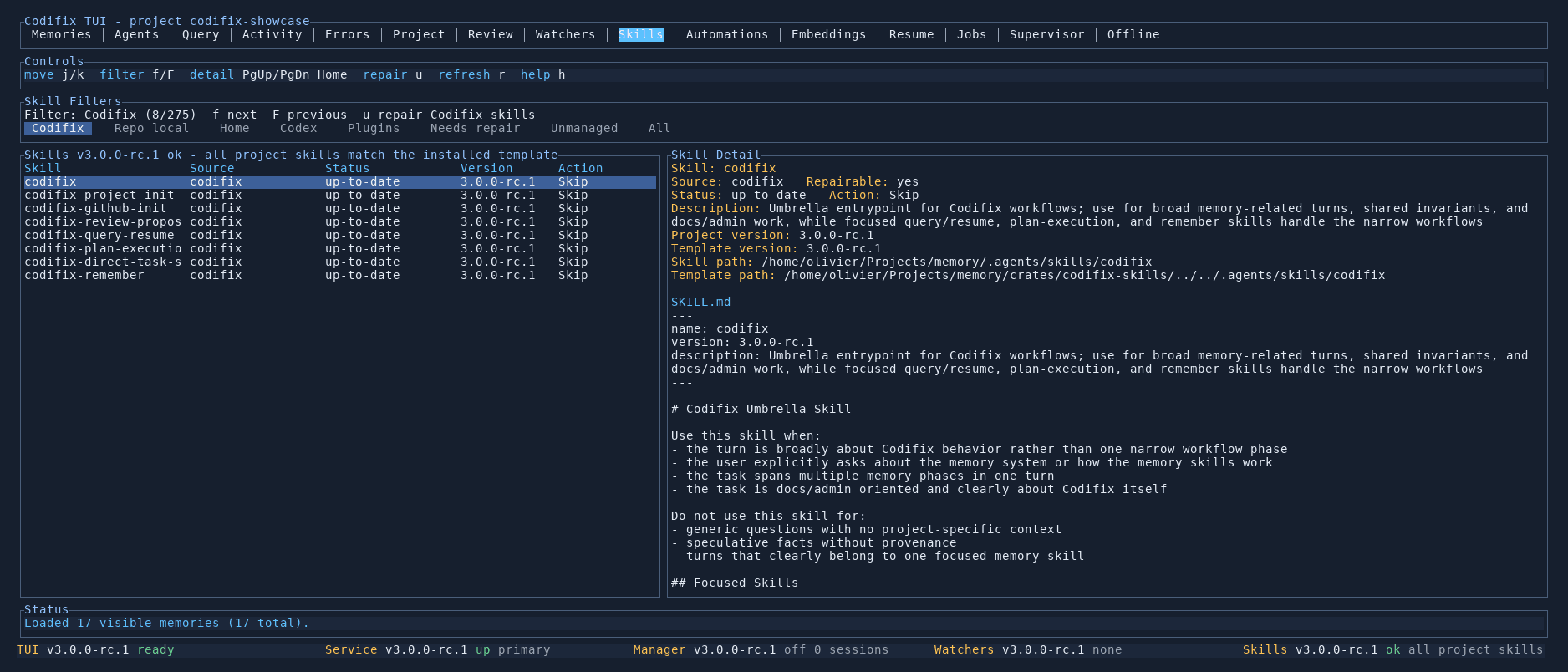This screenshot has width=1568, height=672.
Task: Click the Service status in footer
Action: tap(437, 649)
